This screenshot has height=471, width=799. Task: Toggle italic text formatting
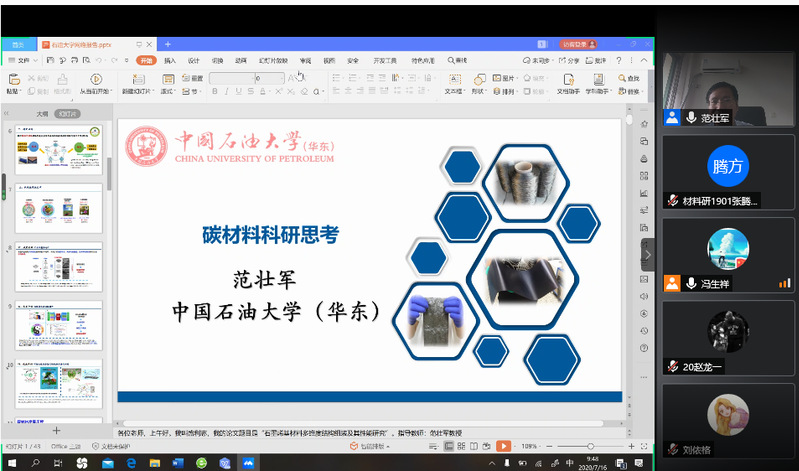(x=226, y=91)
